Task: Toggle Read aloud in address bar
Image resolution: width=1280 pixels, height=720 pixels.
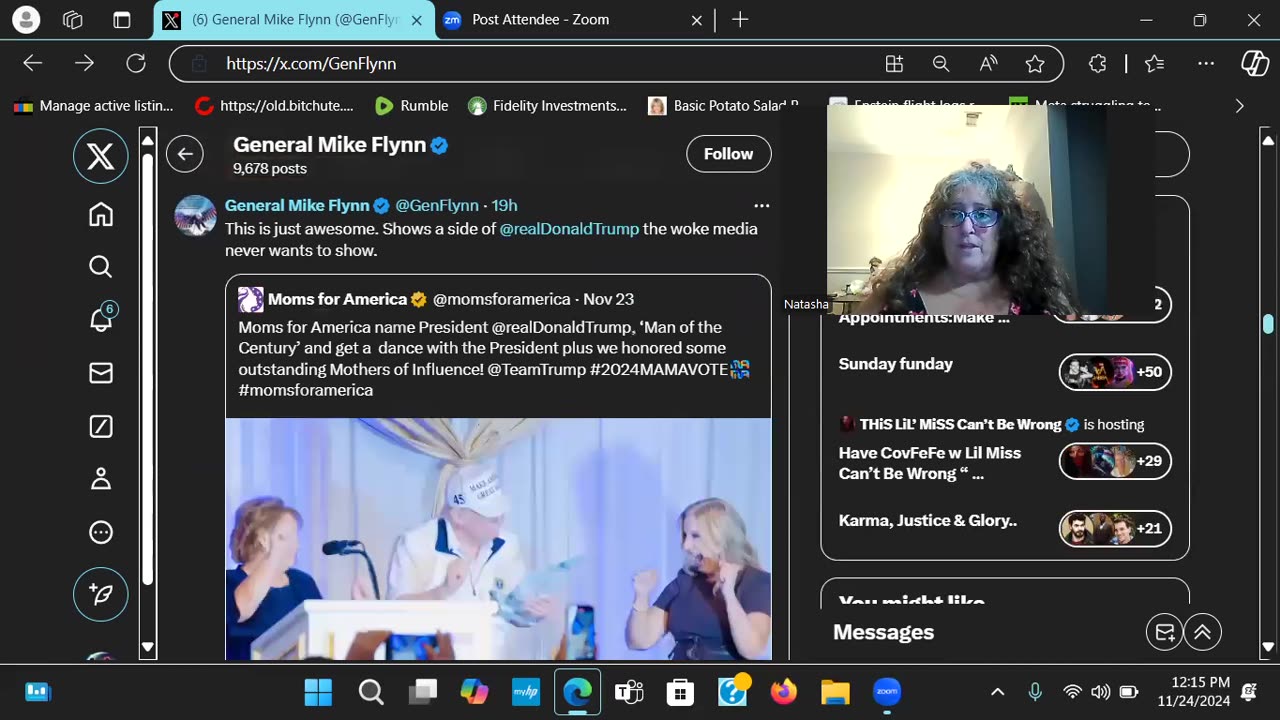Action: [988, 64]
